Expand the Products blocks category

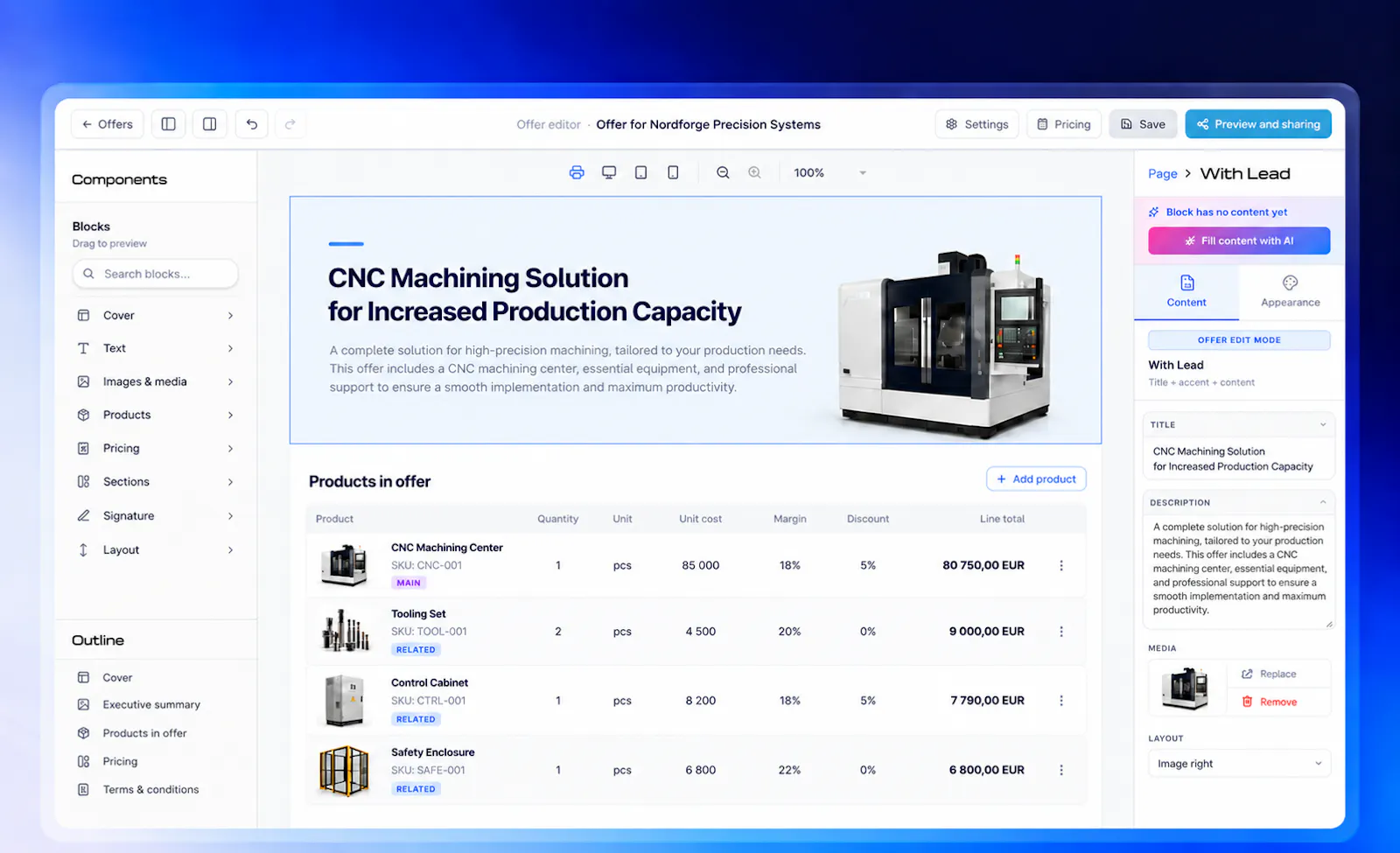(156, 415)
